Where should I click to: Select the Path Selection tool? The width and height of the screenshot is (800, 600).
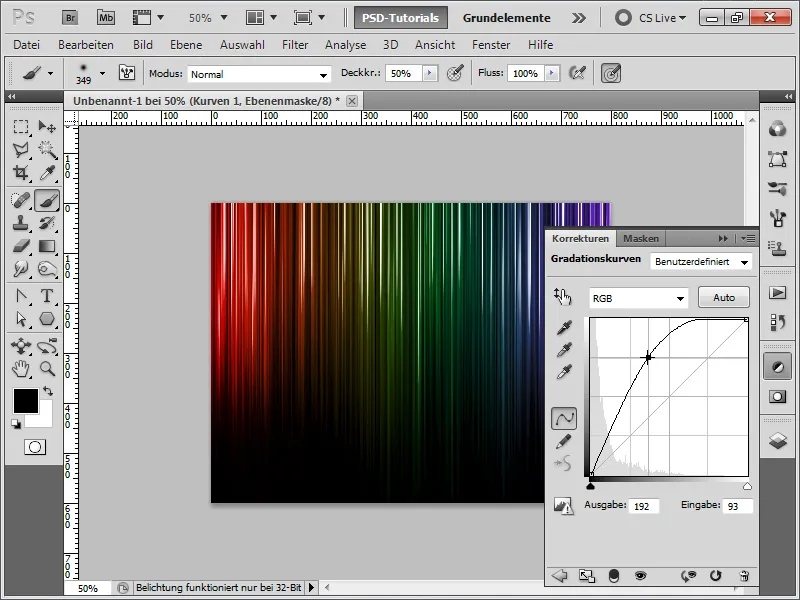coord(21,319)
